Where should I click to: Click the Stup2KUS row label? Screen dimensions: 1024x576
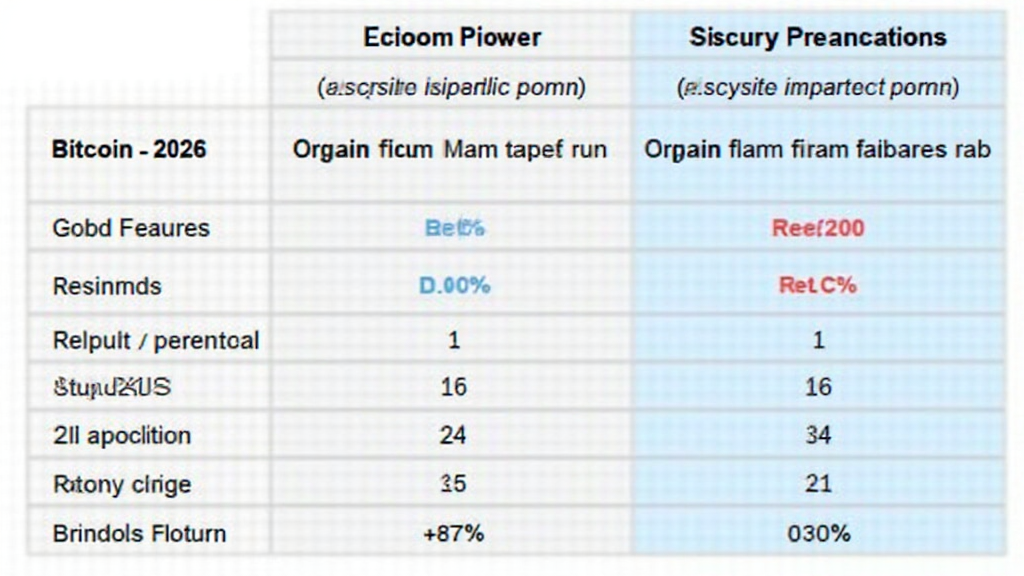coord(111,387)
